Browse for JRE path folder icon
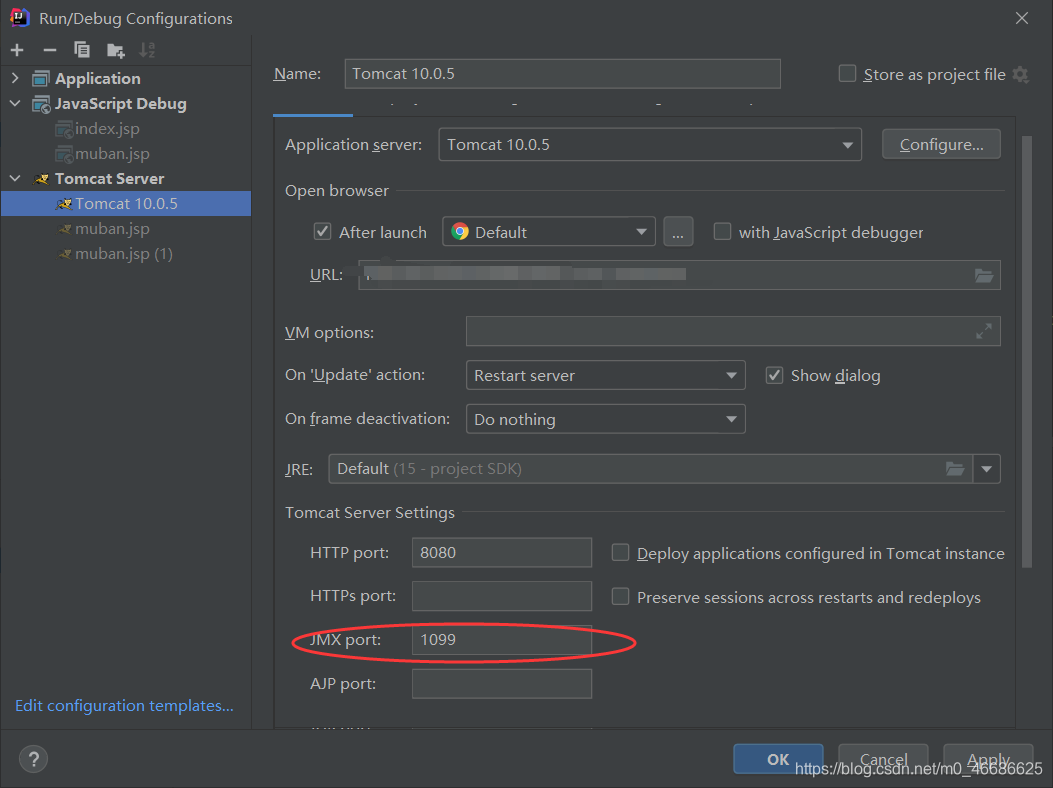Viewport: 1053px width, 788px height. pyautogui.click(x=955, y=469)
